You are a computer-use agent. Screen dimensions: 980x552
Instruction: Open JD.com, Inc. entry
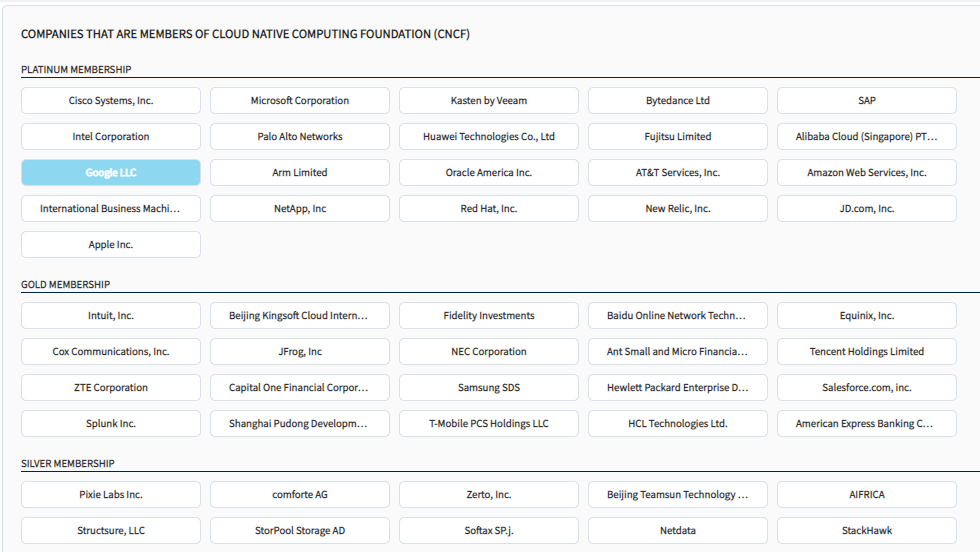point(867,209)
